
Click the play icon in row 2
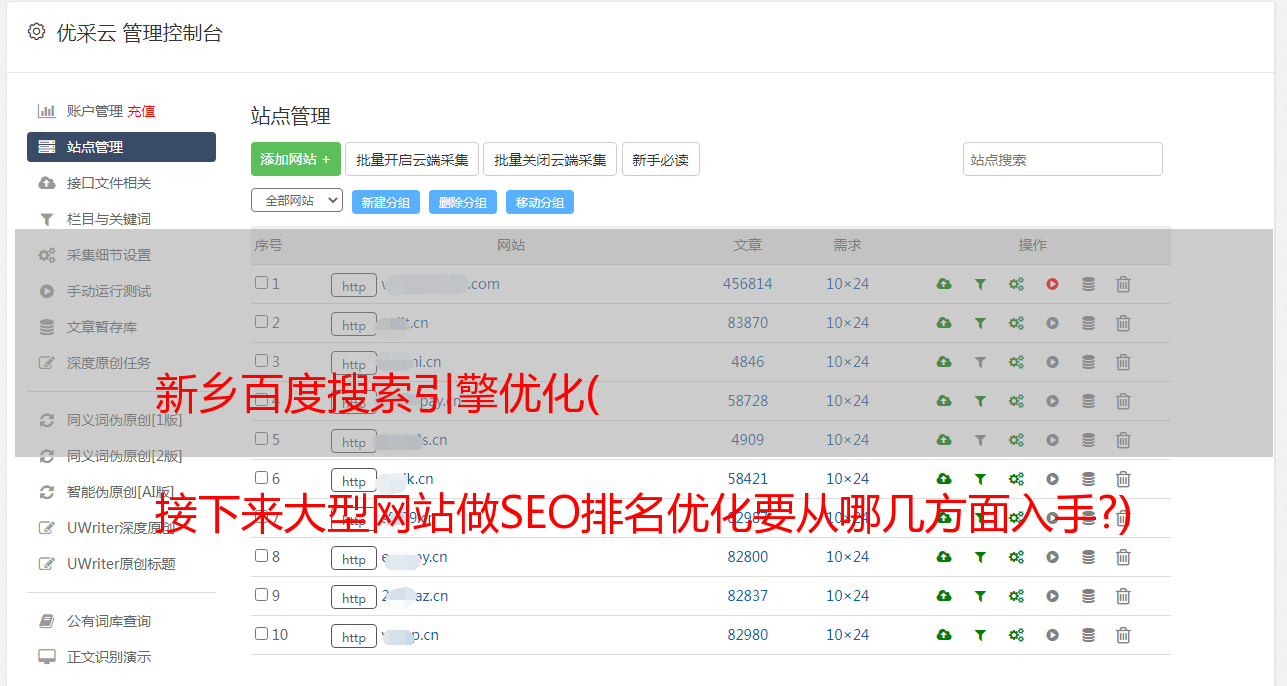[x=1052, y=323]
